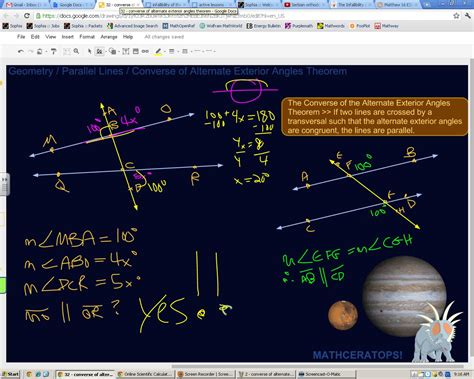
Task: Click the MATHCERATOPS! caption text
Action: click(357, 355)
